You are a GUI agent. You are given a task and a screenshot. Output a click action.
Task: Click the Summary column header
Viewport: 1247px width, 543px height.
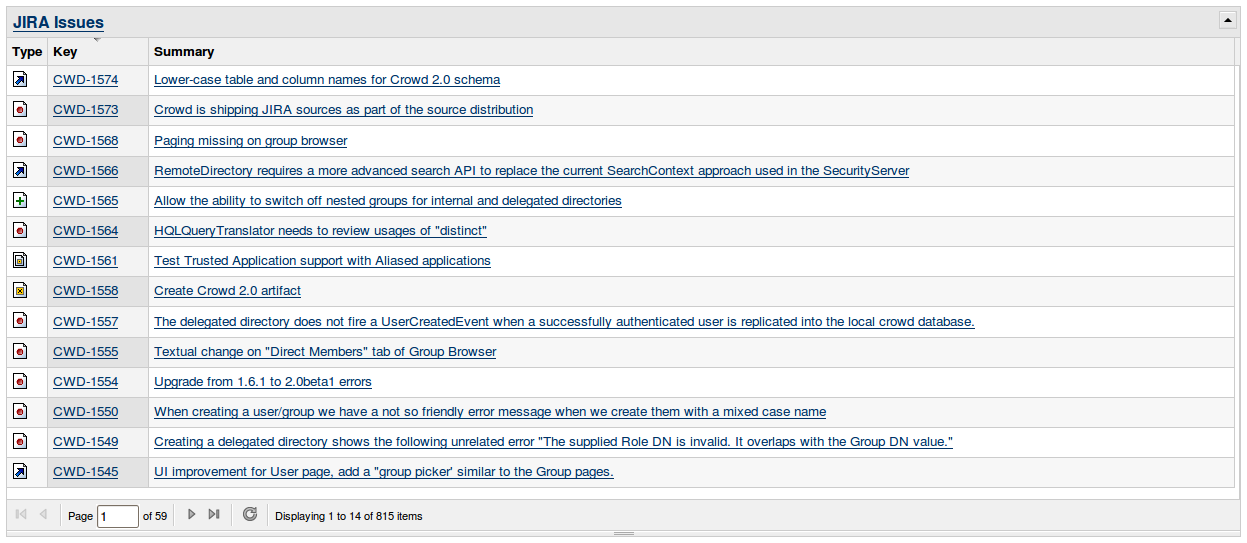click(184, 51)
